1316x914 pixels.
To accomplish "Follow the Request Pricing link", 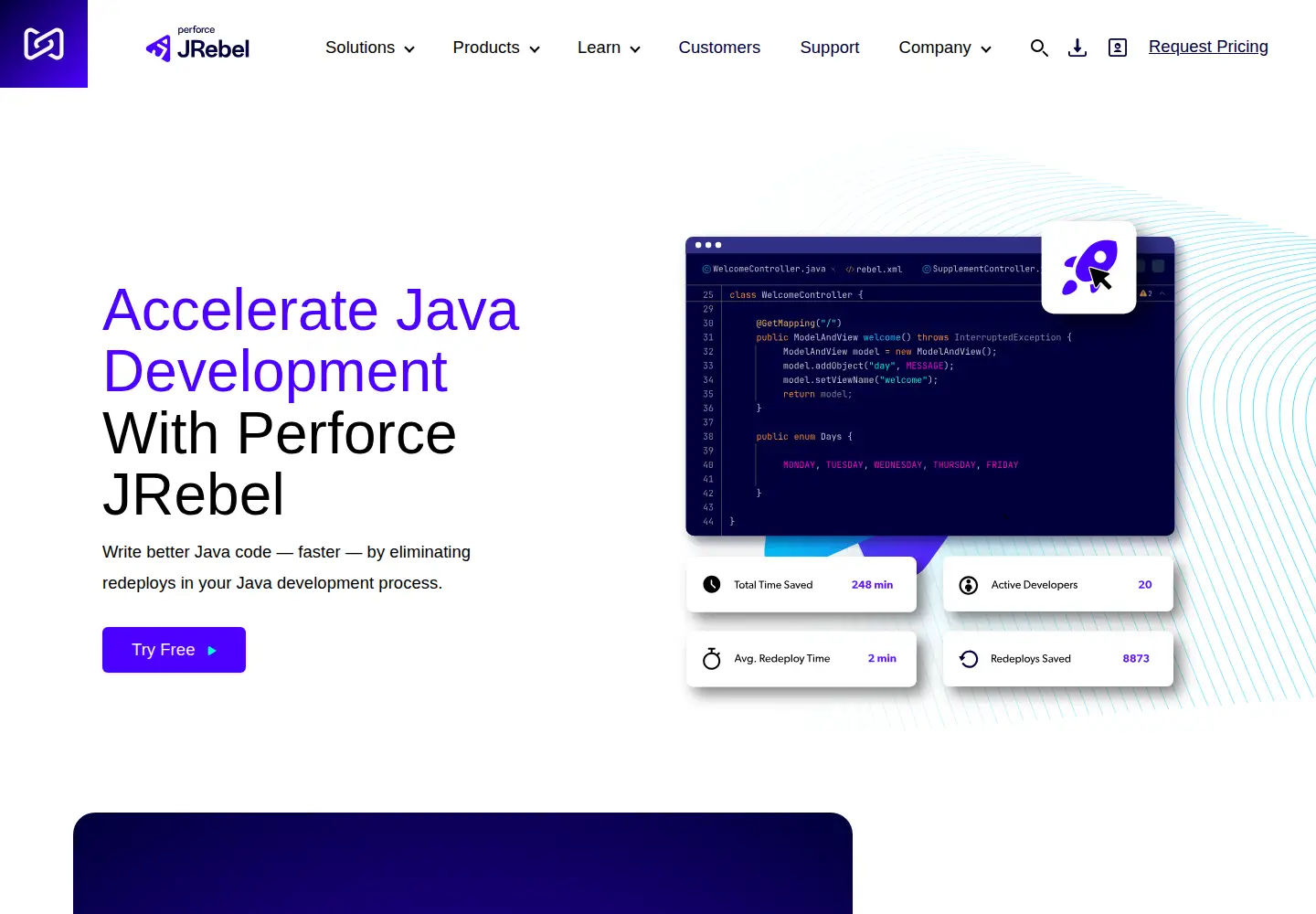I will [1208, 47].
